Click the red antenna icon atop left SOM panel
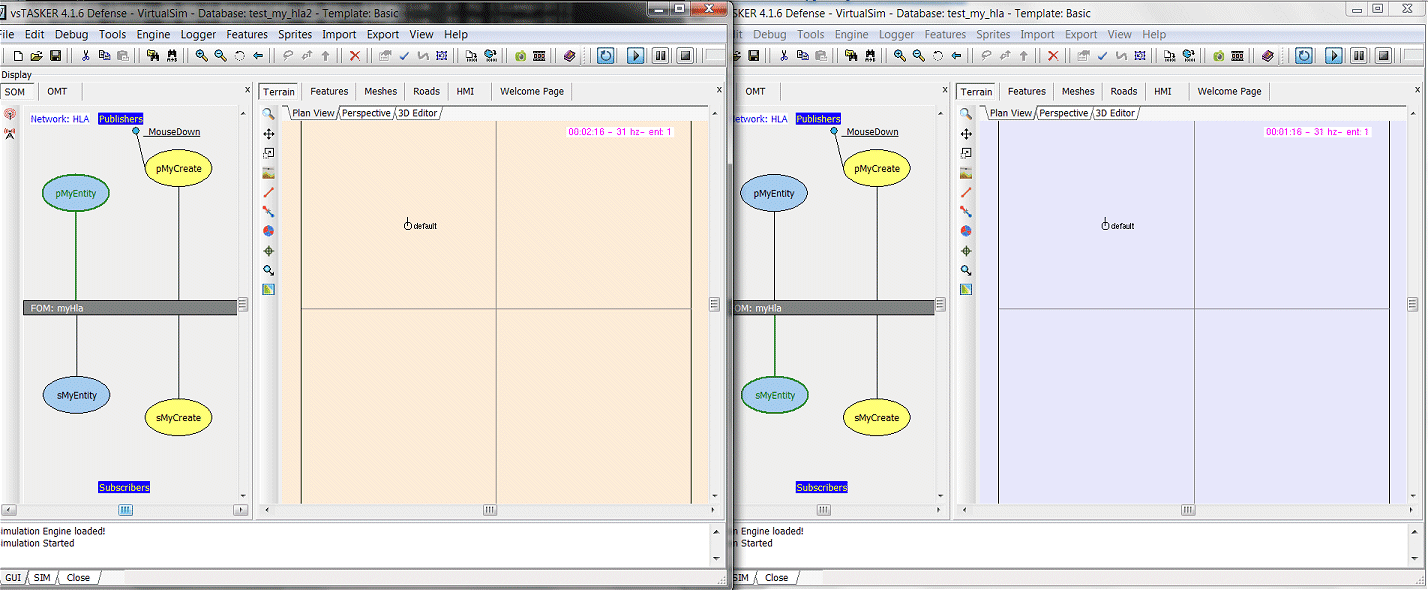Screen dimensions: 1428x590 coord(10,115)
